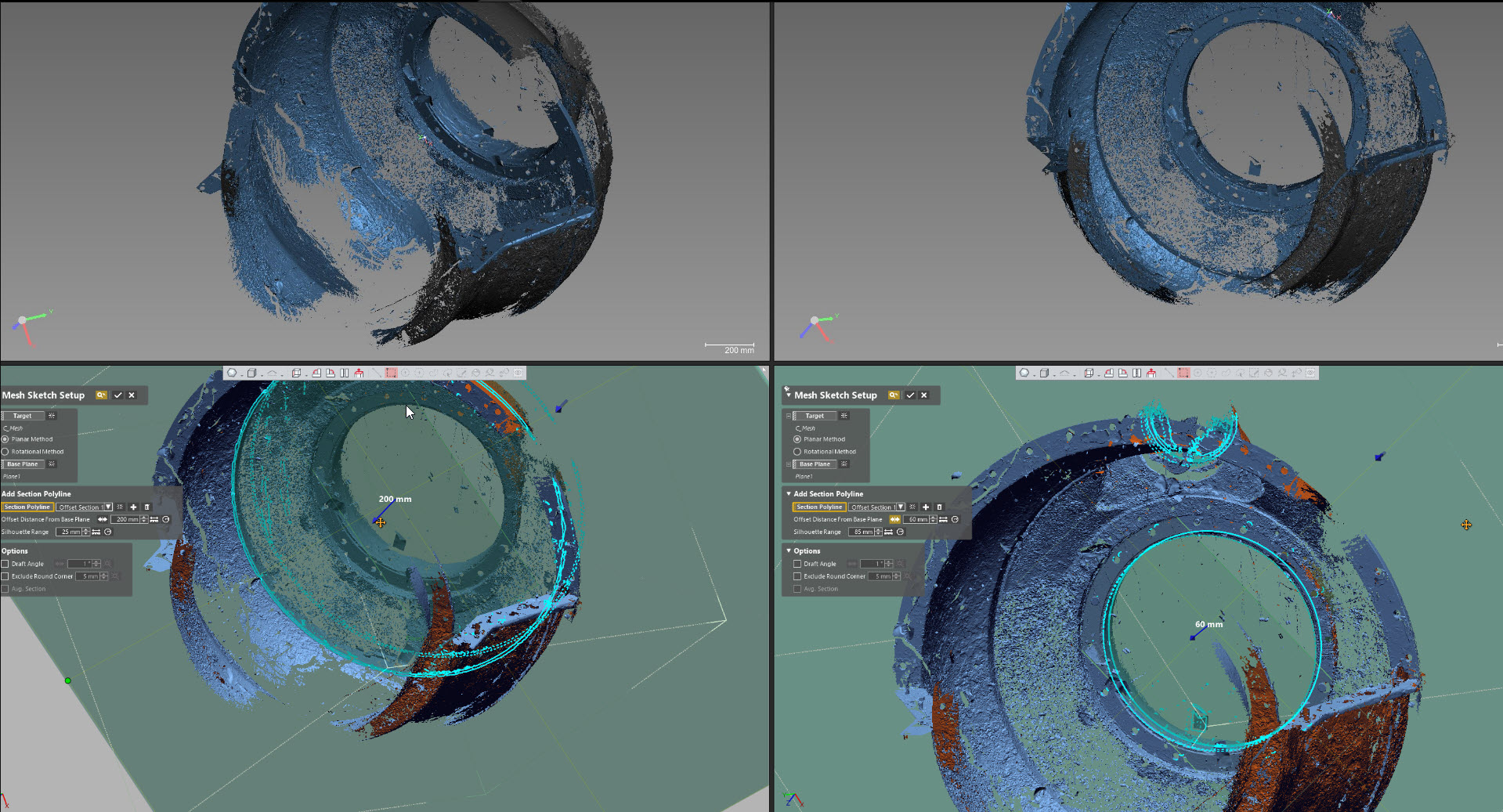Open Offset Section dropdown in left panel
The image size is (1503, 812).
click(x=85, y=507)
